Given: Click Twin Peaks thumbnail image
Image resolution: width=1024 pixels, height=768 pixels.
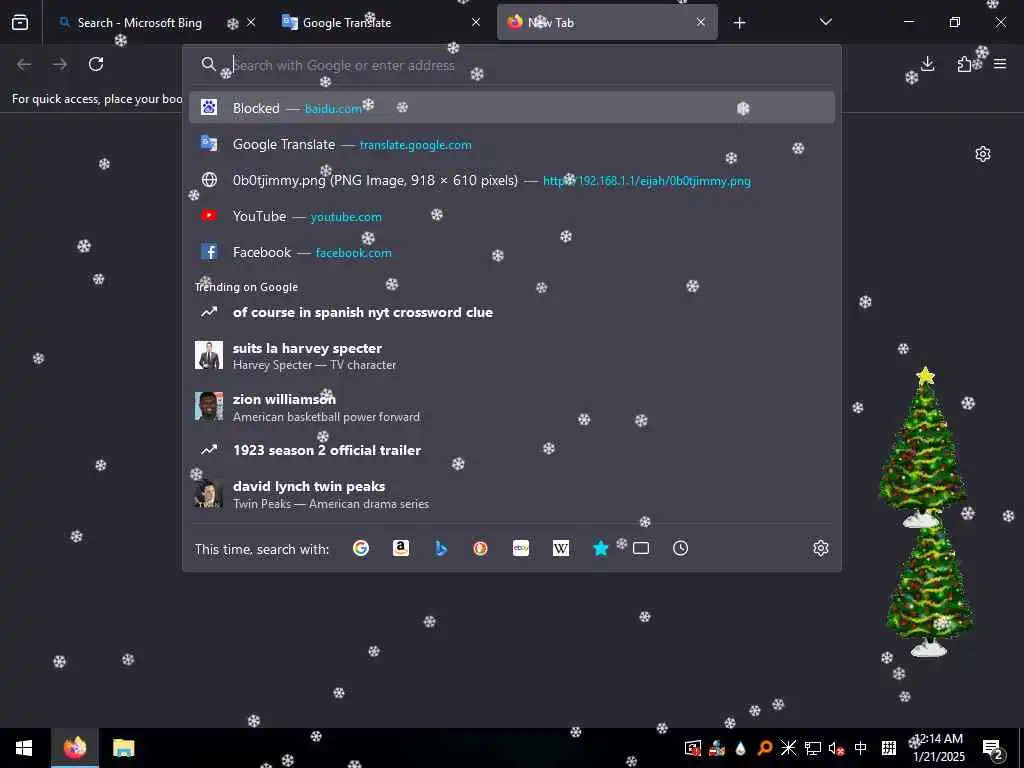Looking at the screenshot, I should coord(209,494).
